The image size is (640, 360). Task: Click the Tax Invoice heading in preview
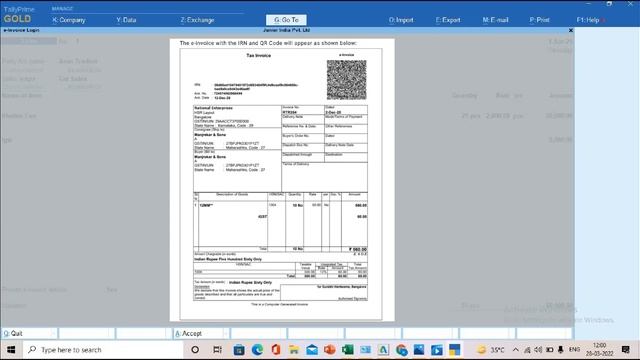pyautogui.click(x=258, y=56)
